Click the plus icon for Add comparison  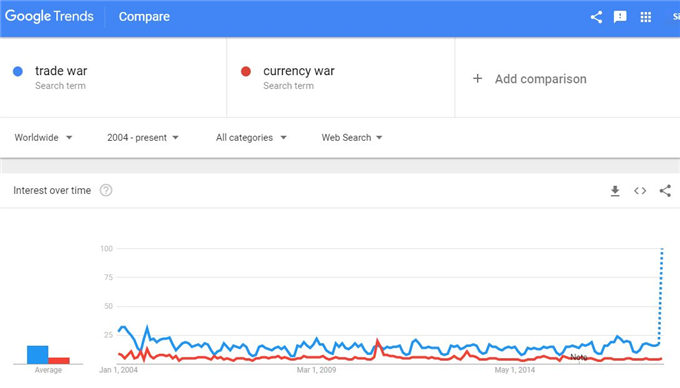[477, 78]
